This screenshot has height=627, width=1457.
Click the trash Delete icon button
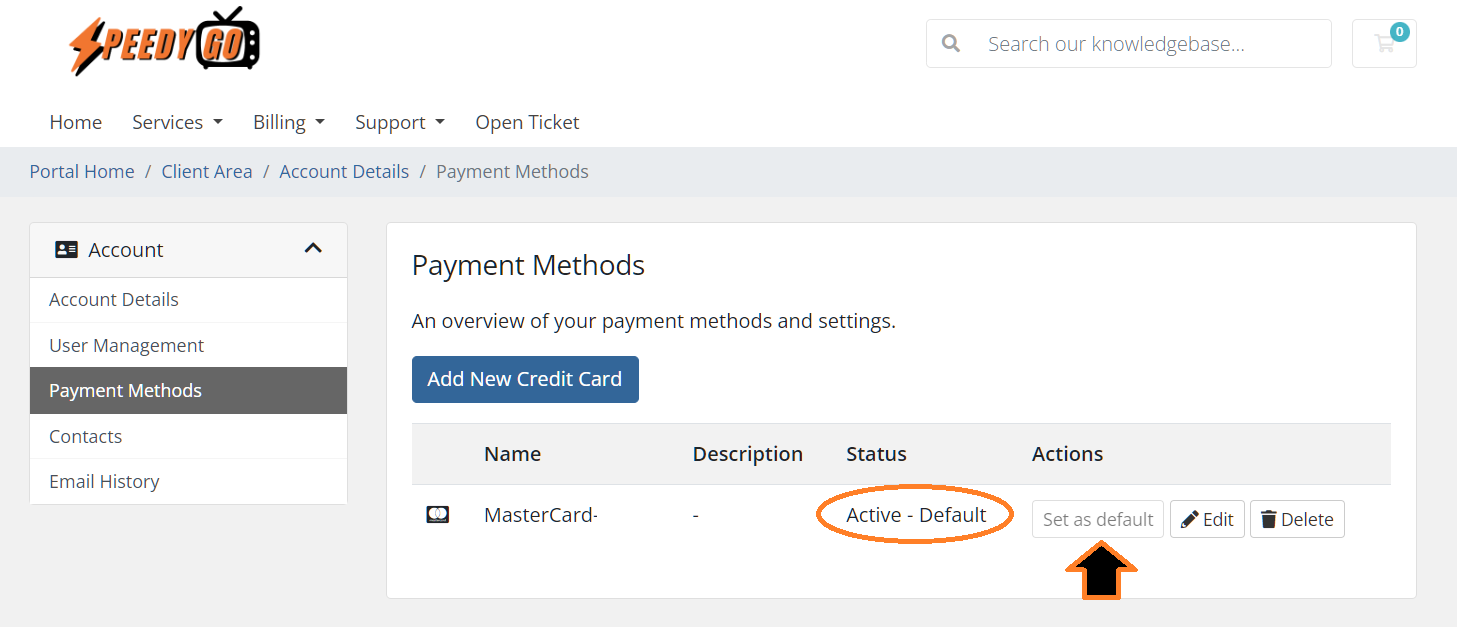pos(1297,519)
